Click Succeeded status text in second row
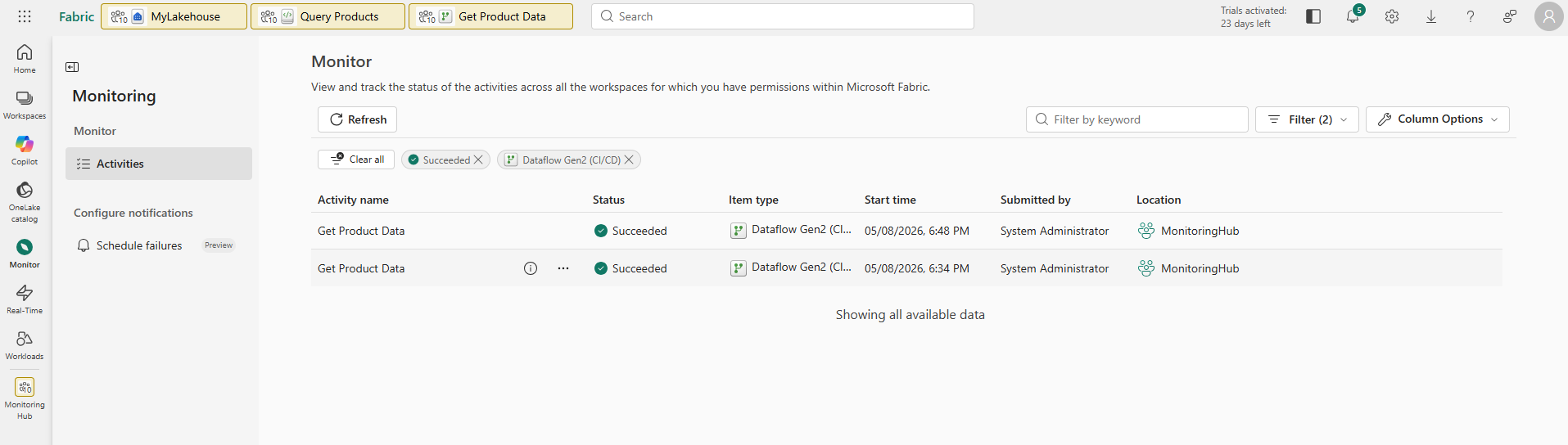 coord(639,268)
